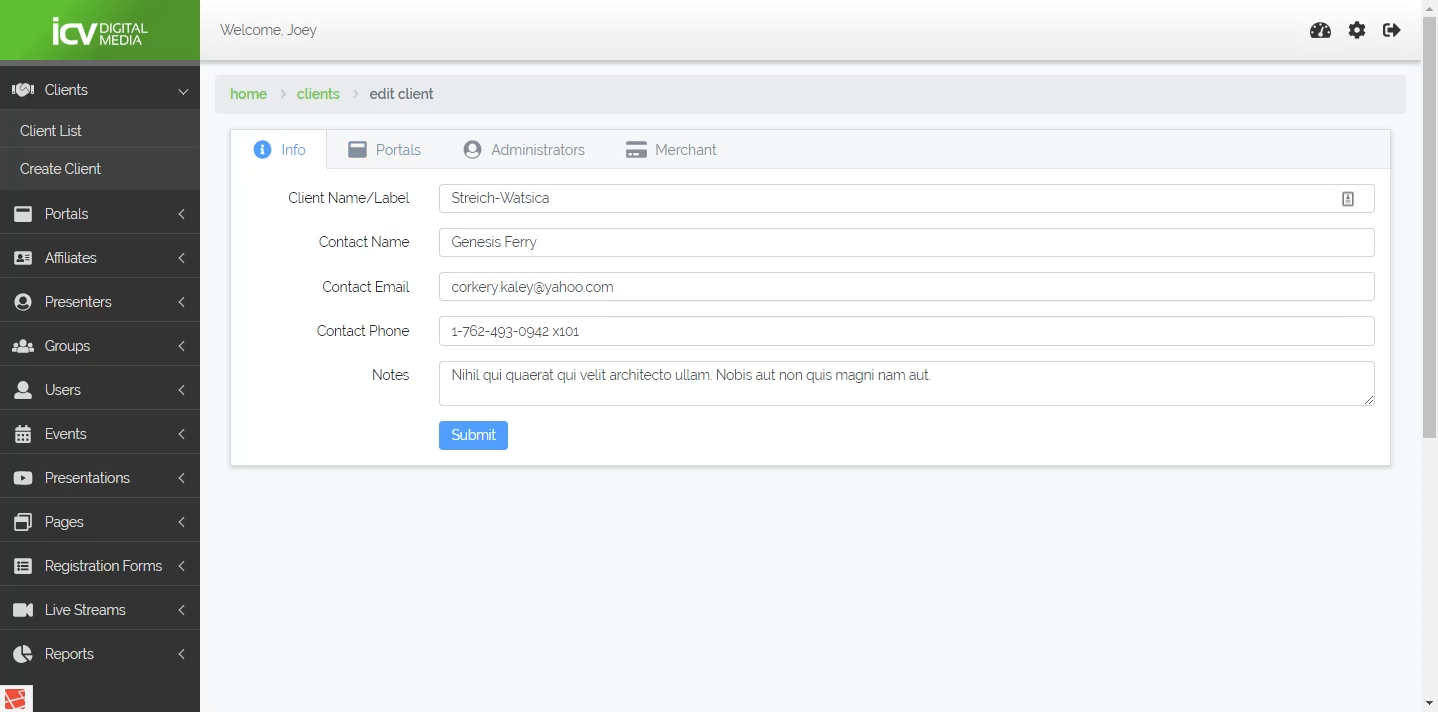Open settings via the gear icon
Screen dimensions: 1438x712
click(x=1356, y=30)
